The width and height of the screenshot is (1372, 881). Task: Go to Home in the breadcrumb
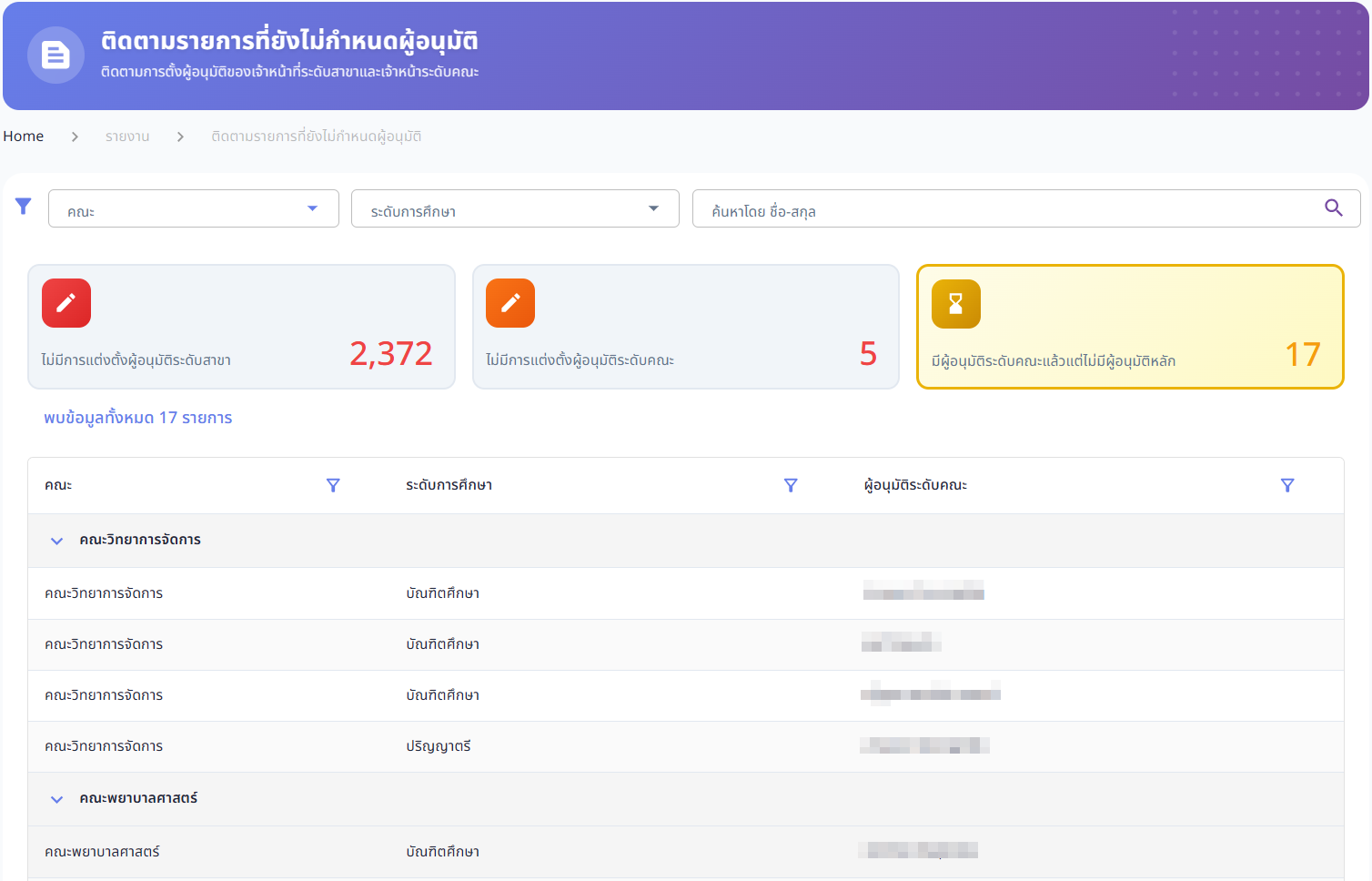[24, 137]
